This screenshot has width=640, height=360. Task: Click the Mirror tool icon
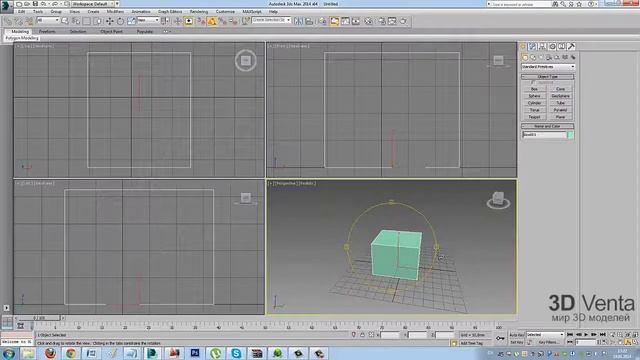[298, 21]
